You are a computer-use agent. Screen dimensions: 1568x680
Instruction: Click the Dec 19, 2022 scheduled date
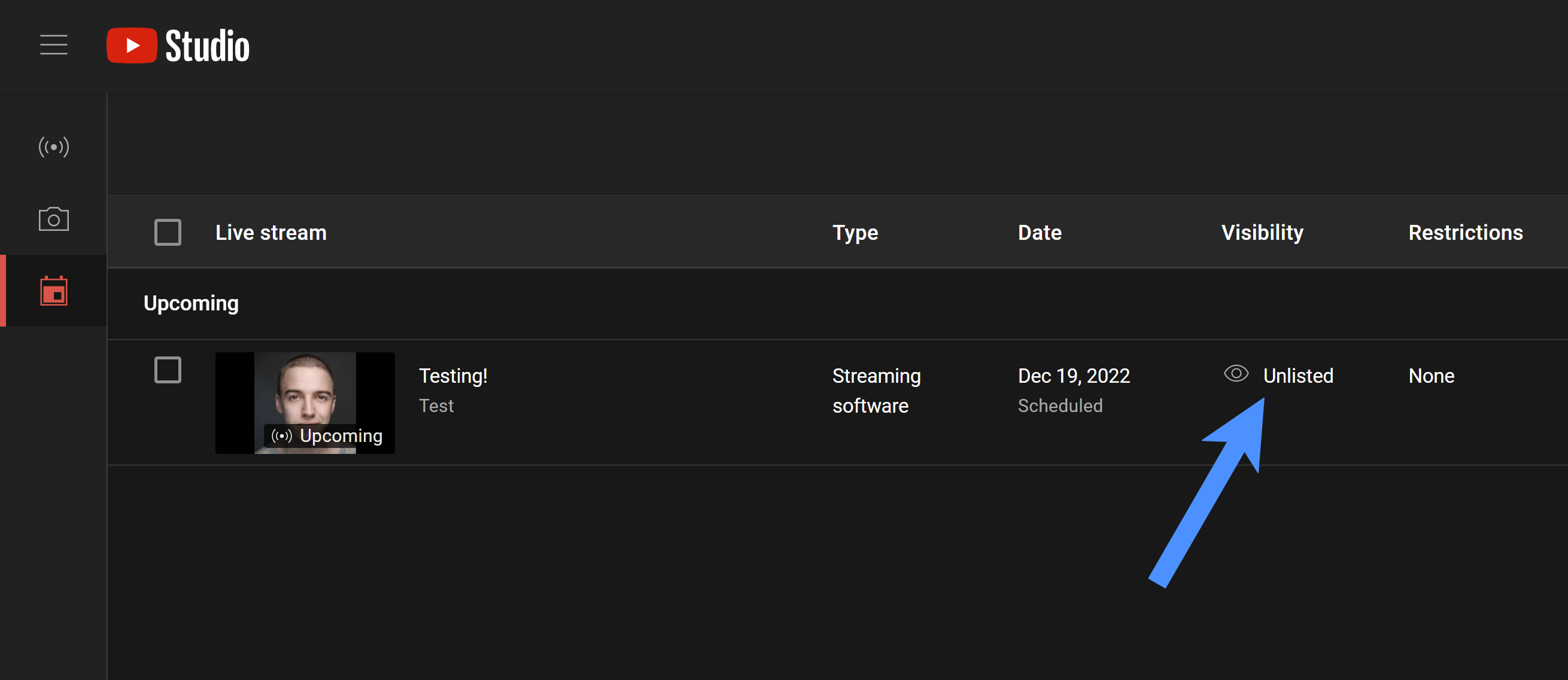[1073, 376]
